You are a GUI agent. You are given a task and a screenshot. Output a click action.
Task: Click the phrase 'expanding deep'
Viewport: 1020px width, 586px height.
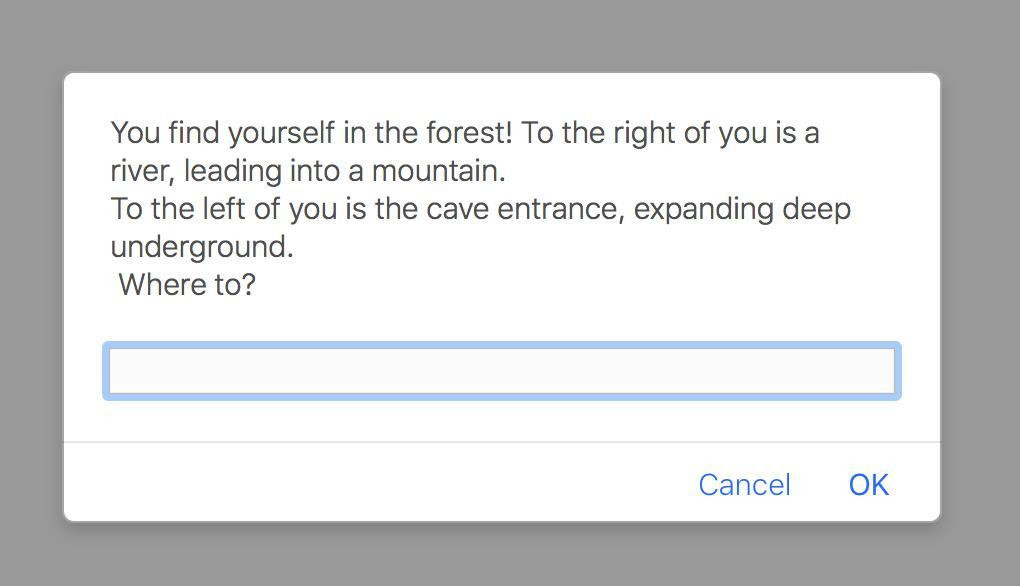[742, 210]
